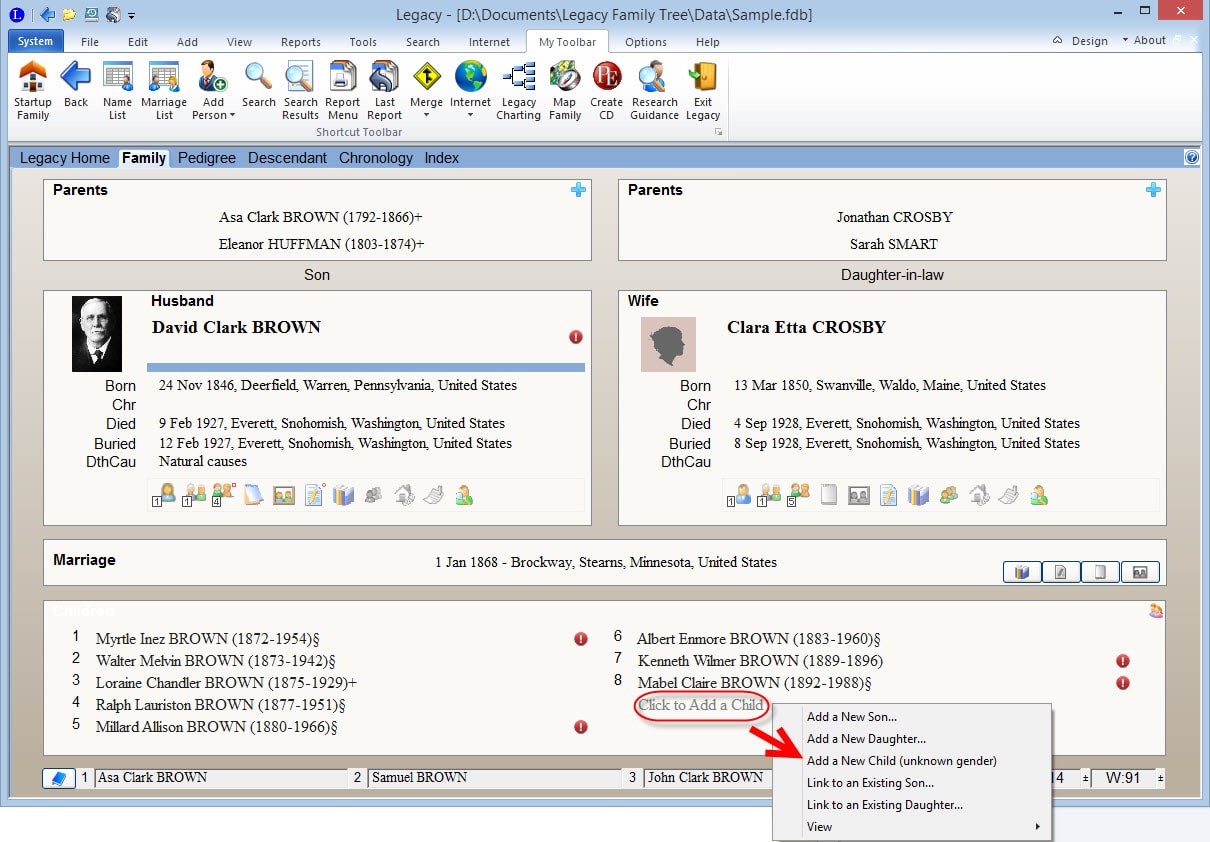Open marriage notes pencil button

(x=1061, y=572)
